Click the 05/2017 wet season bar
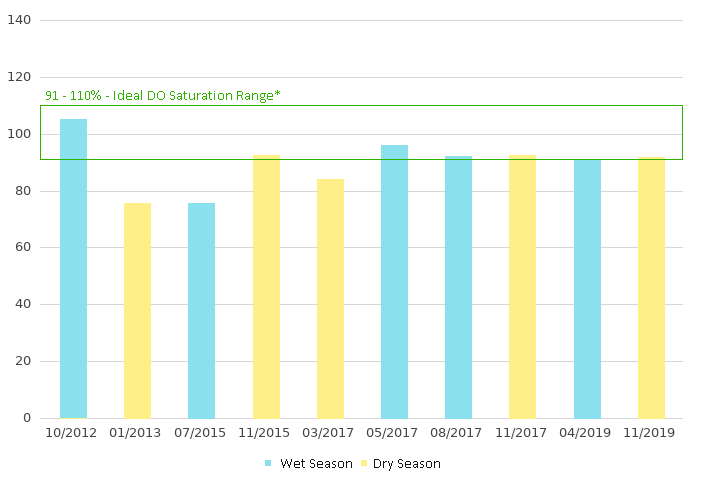This screenshot has height=498, width=702. coord(394,281)
